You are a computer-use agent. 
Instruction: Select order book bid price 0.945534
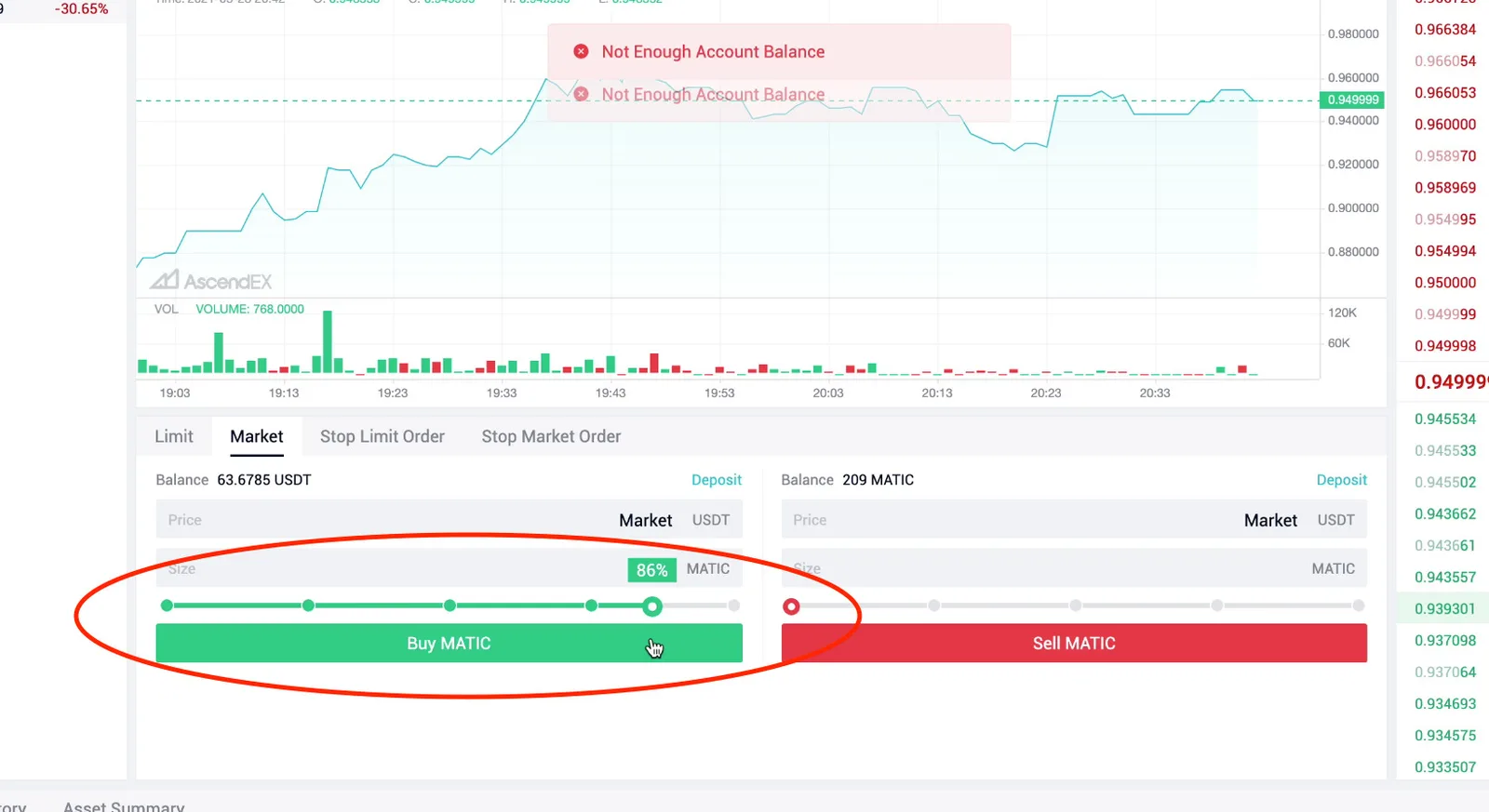tap(1445, 419)
